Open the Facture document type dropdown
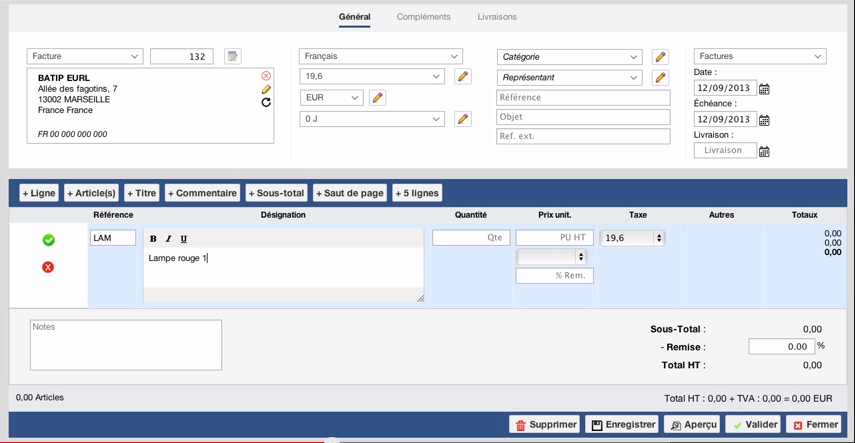Image resolution: width=855 pixels, height=443 pixels. click(85, 56)
